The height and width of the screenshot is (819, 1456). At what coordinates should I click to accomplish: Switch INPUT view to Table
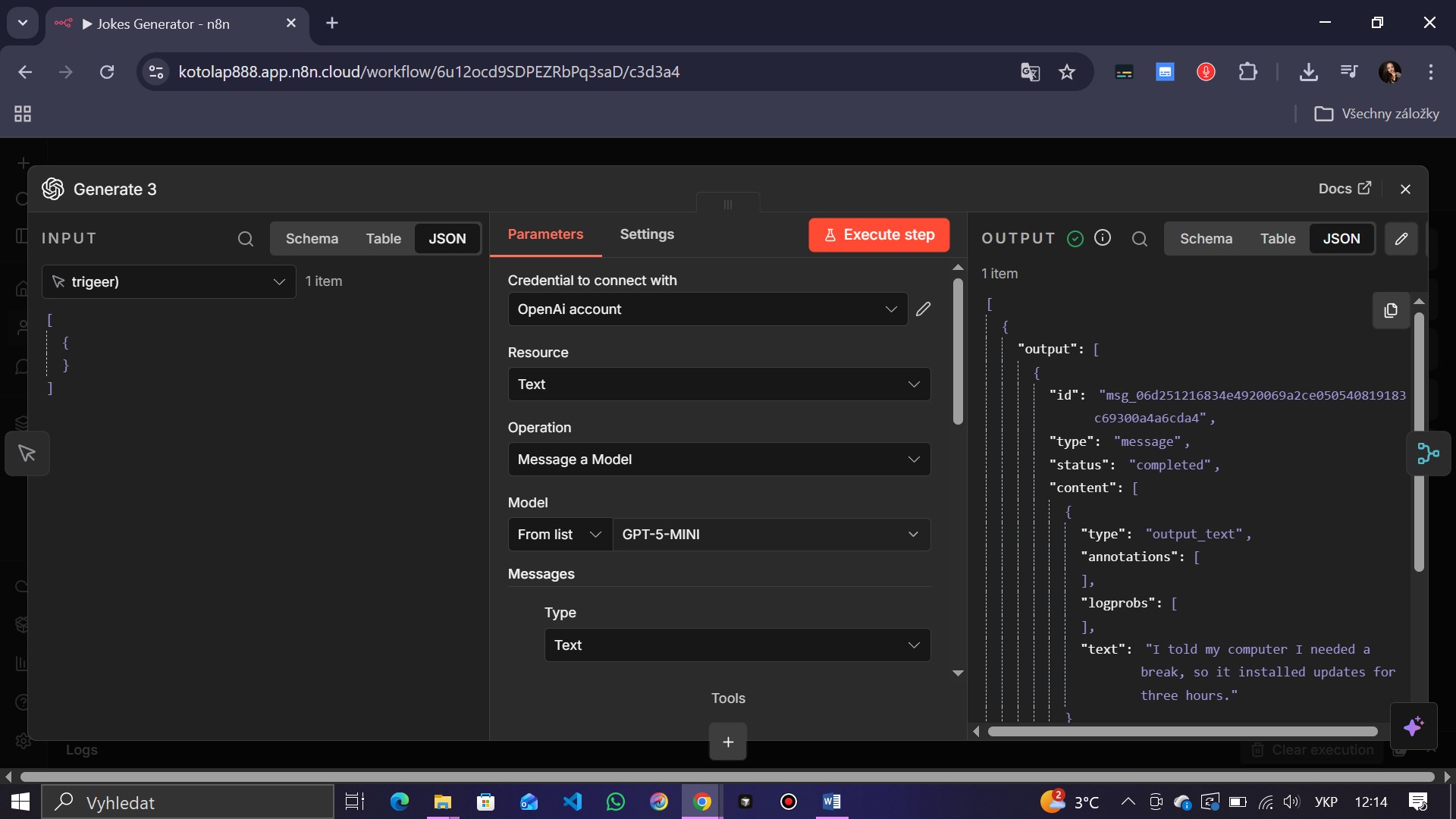pos(383,239)
